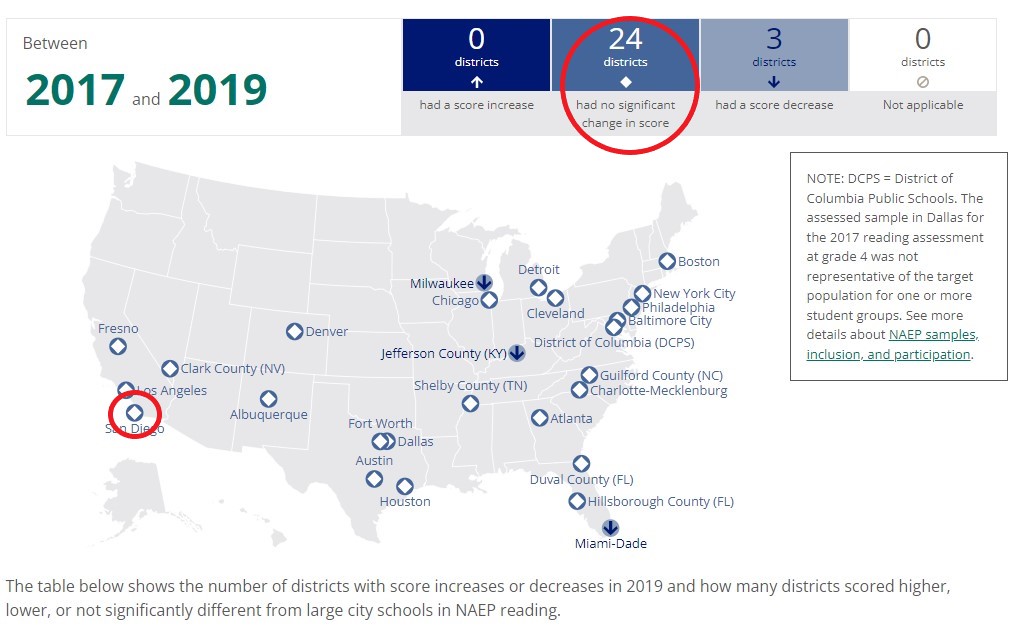1035x636 pixels.
Task: Select the Atlanta map marker
Action: [x=540, y=418]
